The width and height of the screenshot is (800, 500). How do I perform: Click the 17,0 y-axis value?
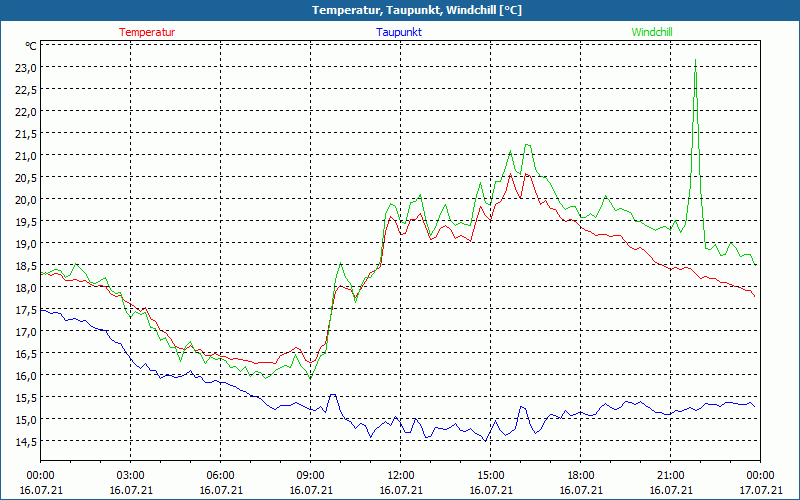click(26, 331)
